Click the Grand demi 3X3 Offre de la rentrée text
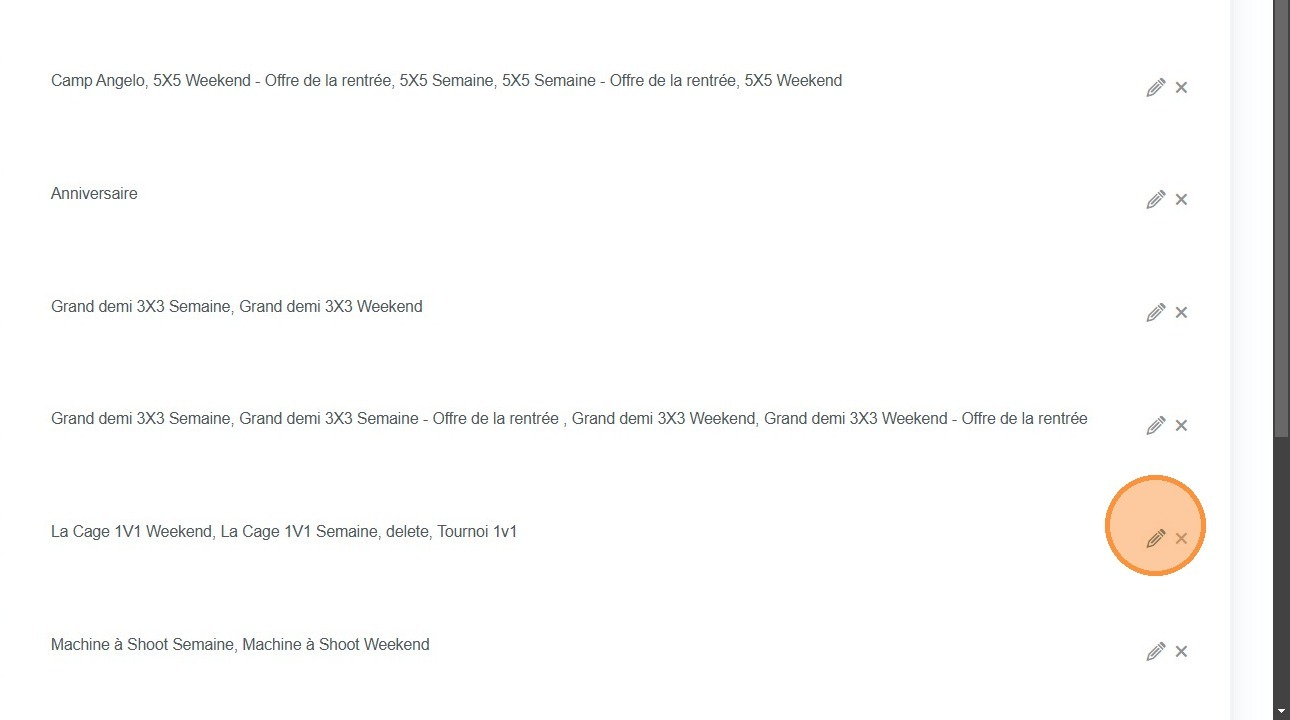 (568, 419)
